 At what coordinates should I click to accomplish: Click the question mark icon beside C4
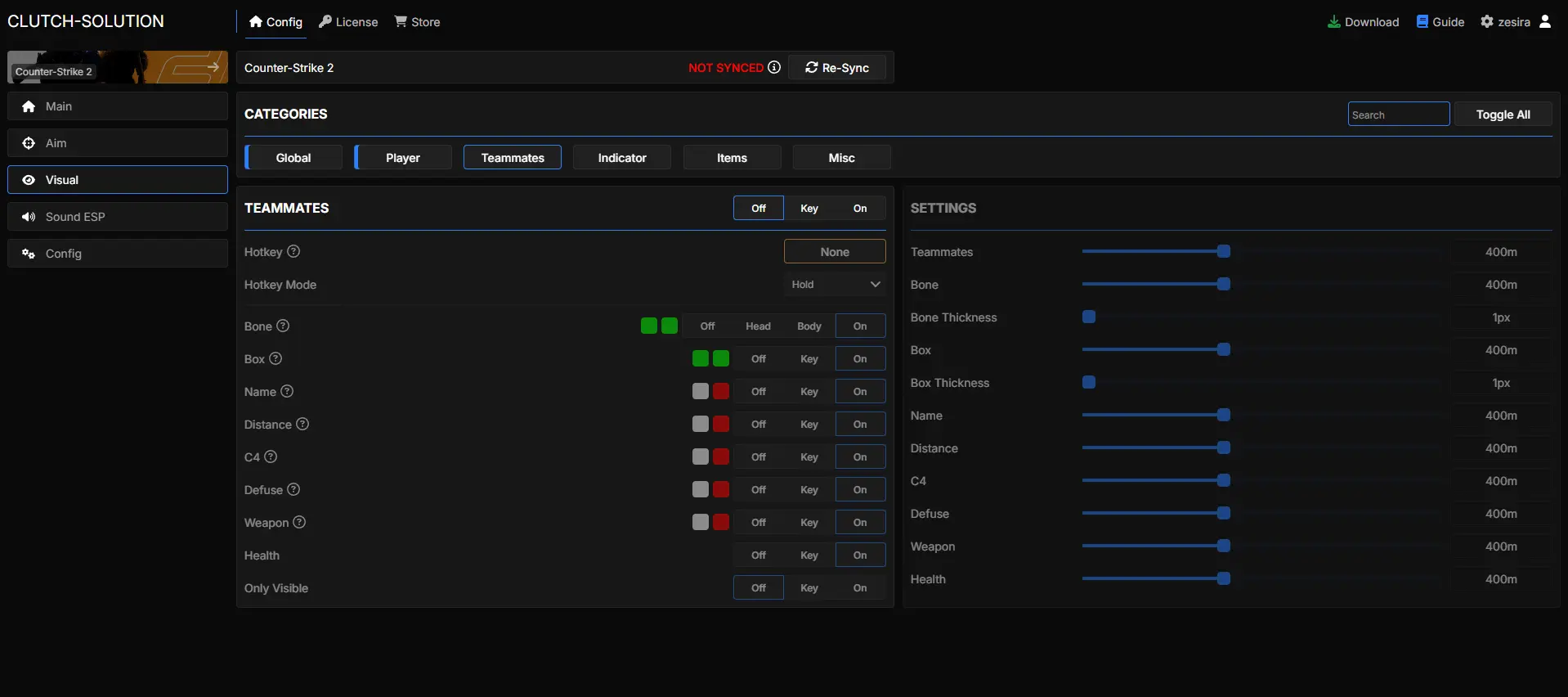coord(271,456)
